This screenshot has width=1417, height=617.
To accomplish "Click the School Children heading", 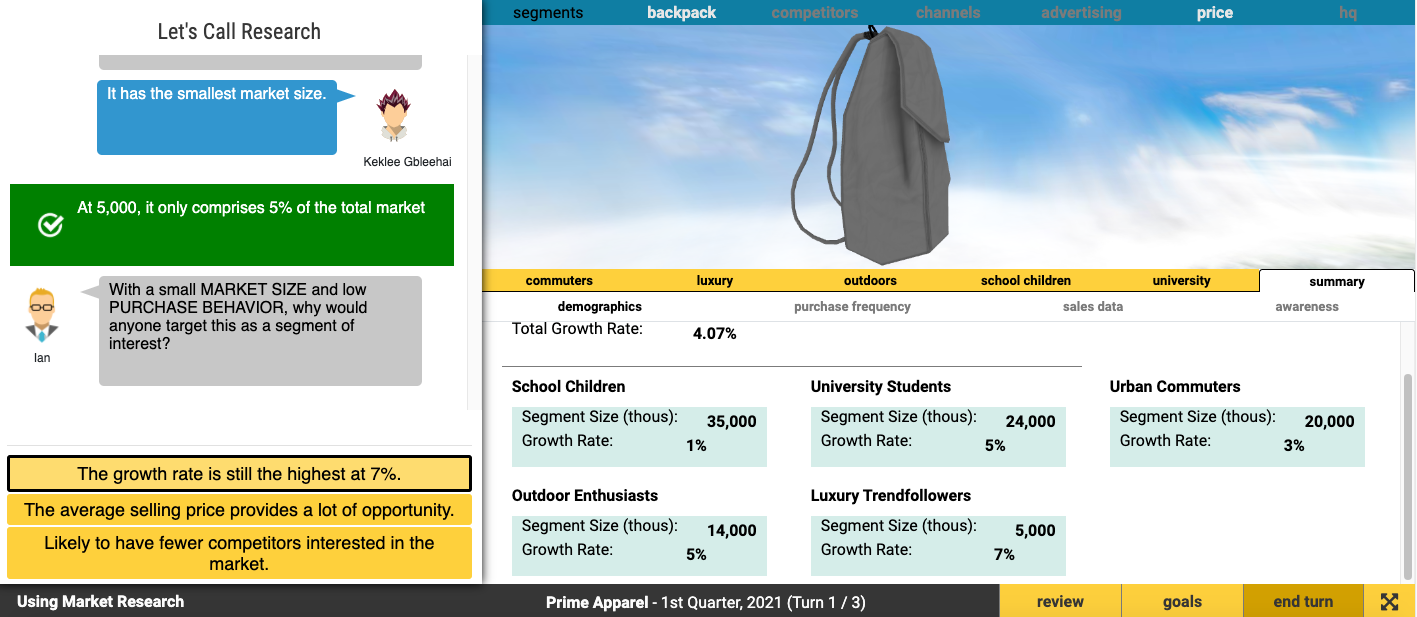I will point(568,387).
